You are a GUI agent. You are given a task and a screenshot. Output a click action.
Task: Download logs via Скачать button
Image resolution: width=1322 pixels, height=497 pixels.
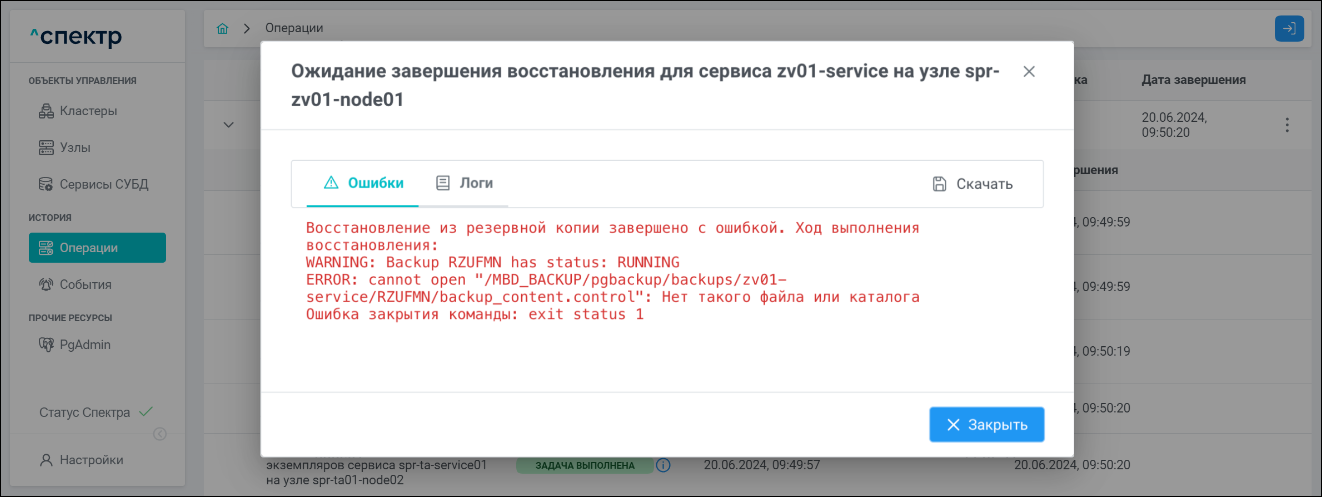[972, 184]
